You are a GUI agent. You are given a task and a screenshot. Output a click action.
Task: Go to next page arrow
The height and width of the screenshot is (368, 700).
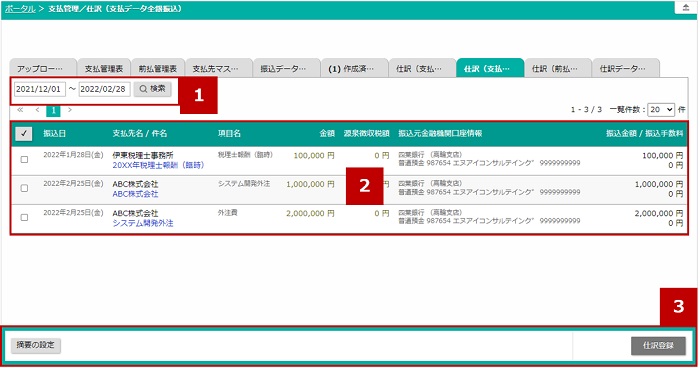coord(70,110)
